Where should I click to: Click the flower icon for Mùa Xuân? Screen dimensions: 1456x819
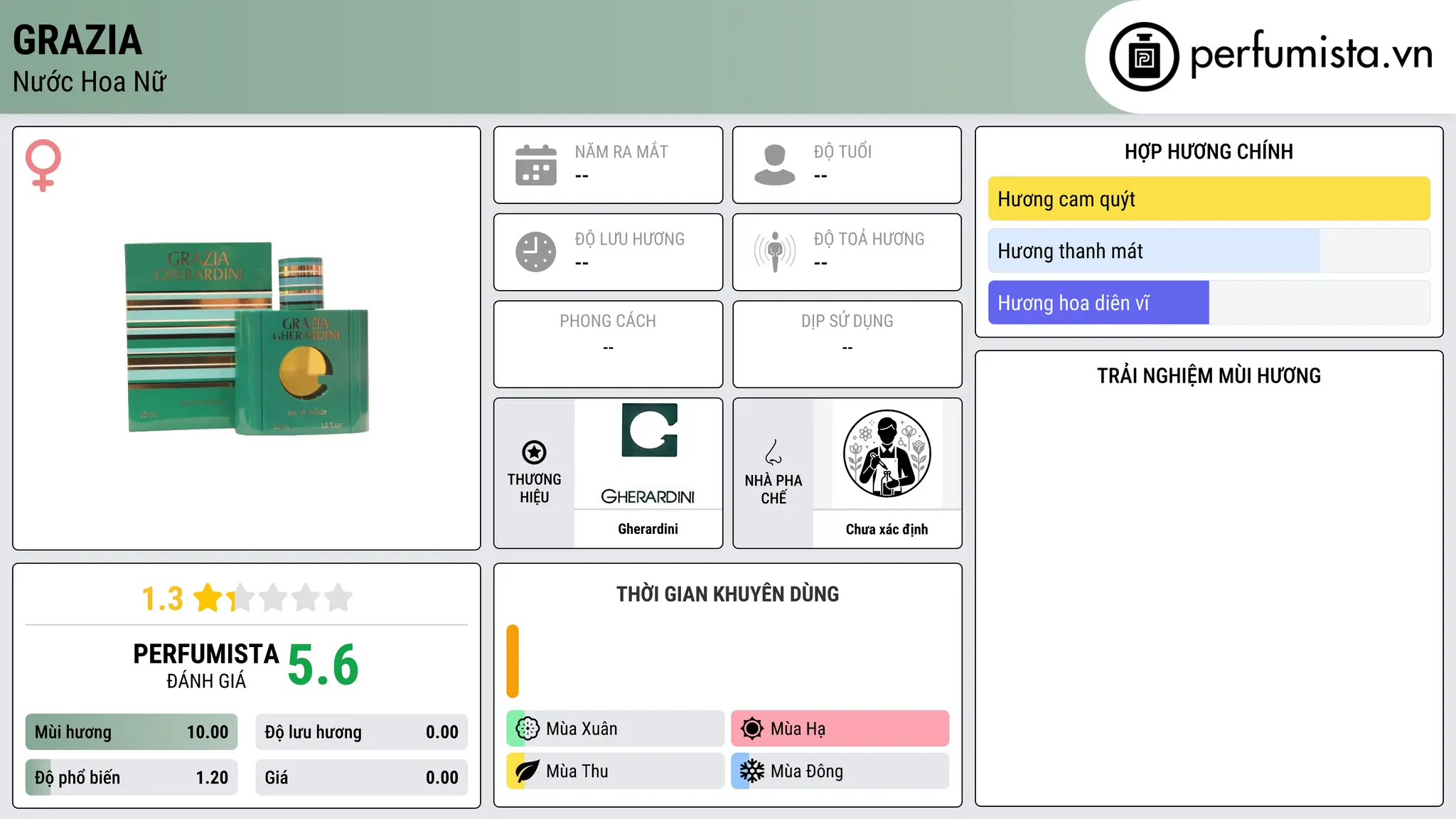(528, 729)
